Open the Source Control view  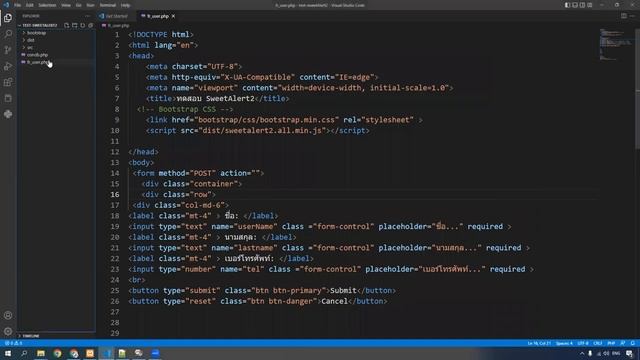pos(8,50)
